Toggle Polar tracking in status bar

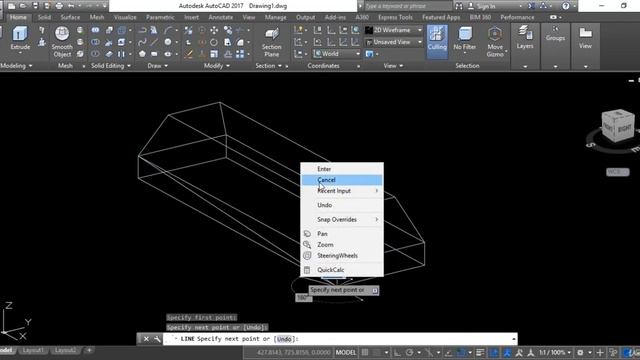click(x=409, y=352)
